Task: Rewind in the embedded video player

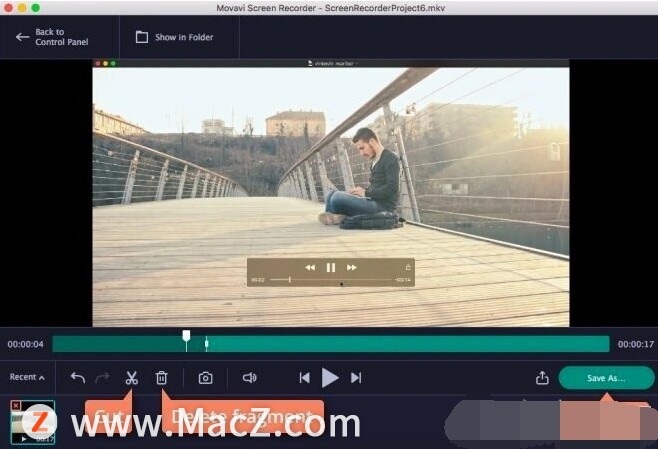Action: tap(310, 267)
